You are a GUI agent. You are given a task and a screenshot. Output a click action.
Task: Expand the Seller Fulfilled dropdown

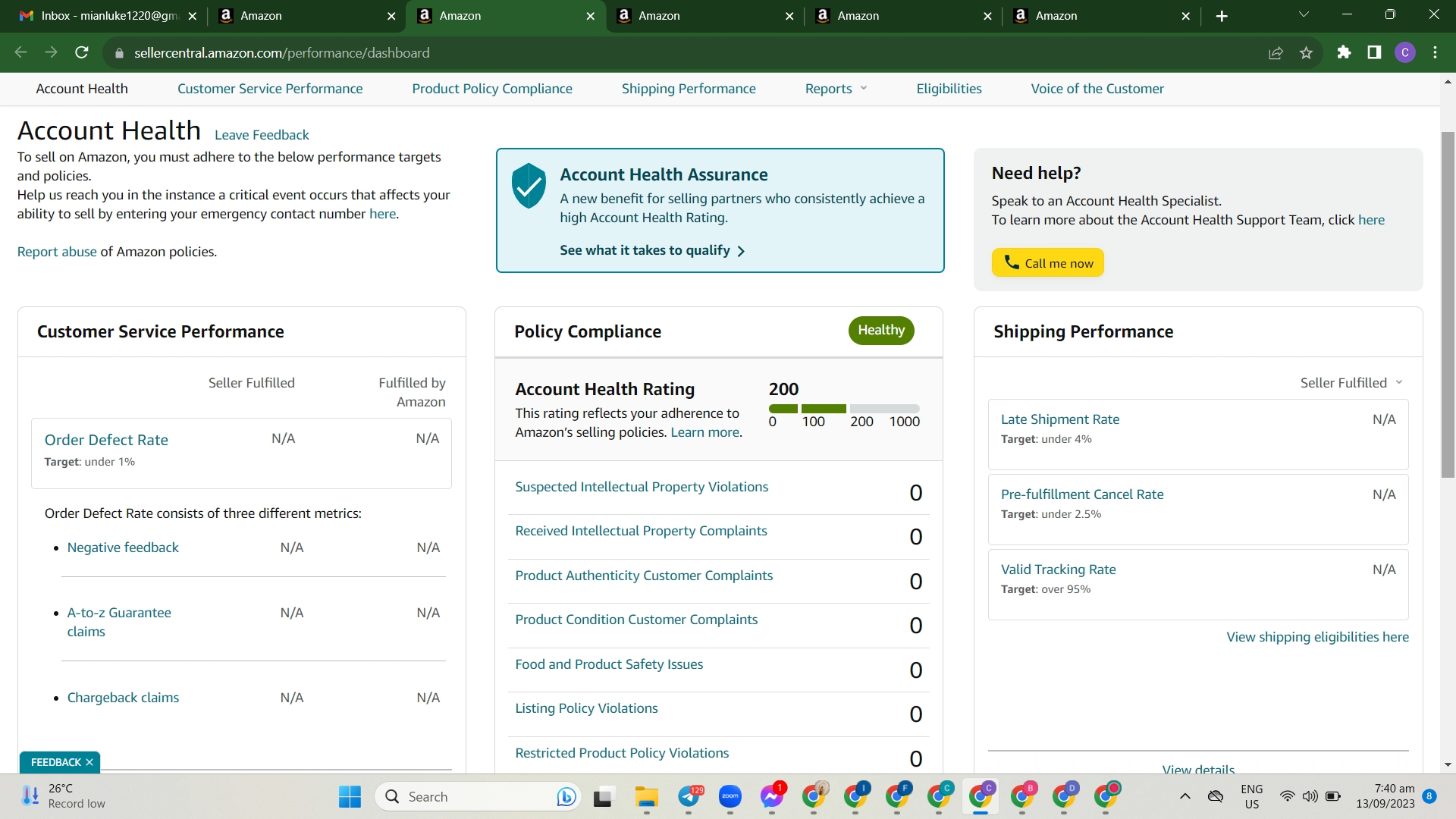coord(1351,383)
